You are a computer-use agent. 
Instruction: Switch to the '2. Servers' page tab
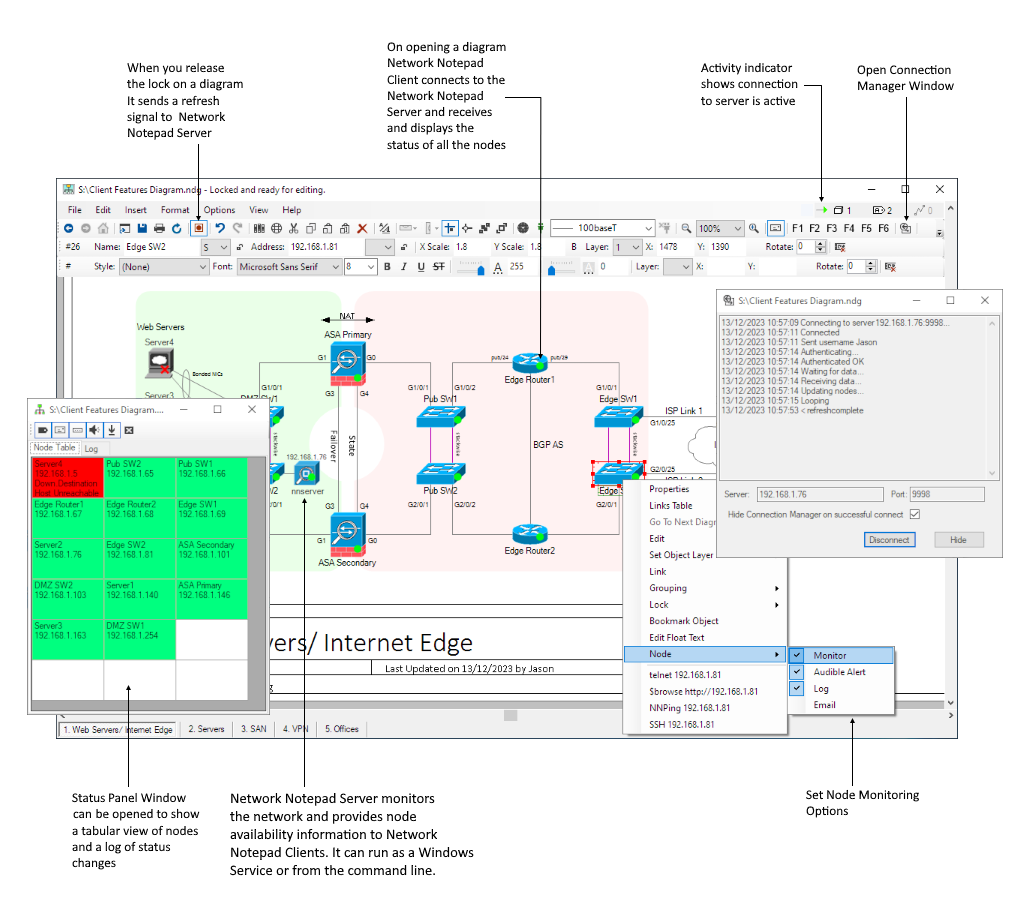206,729
